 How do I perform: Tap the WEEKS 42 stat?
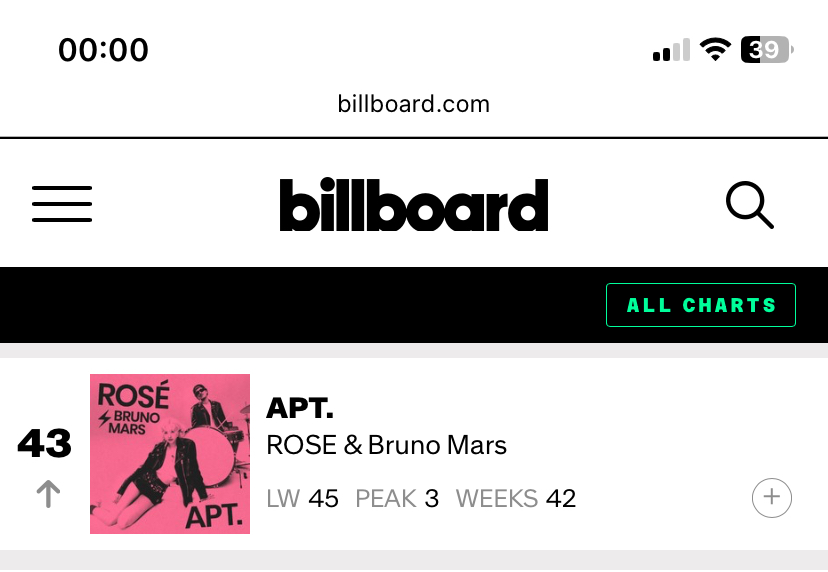(x=516, y=499)
